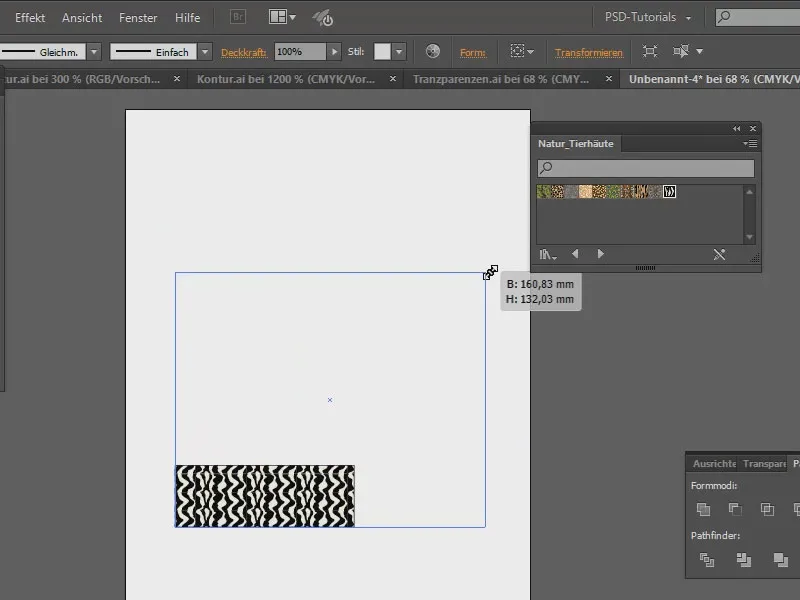800x600 pixels.
Task: Click the Unite shape mode icon
Action: pos(704,509)
